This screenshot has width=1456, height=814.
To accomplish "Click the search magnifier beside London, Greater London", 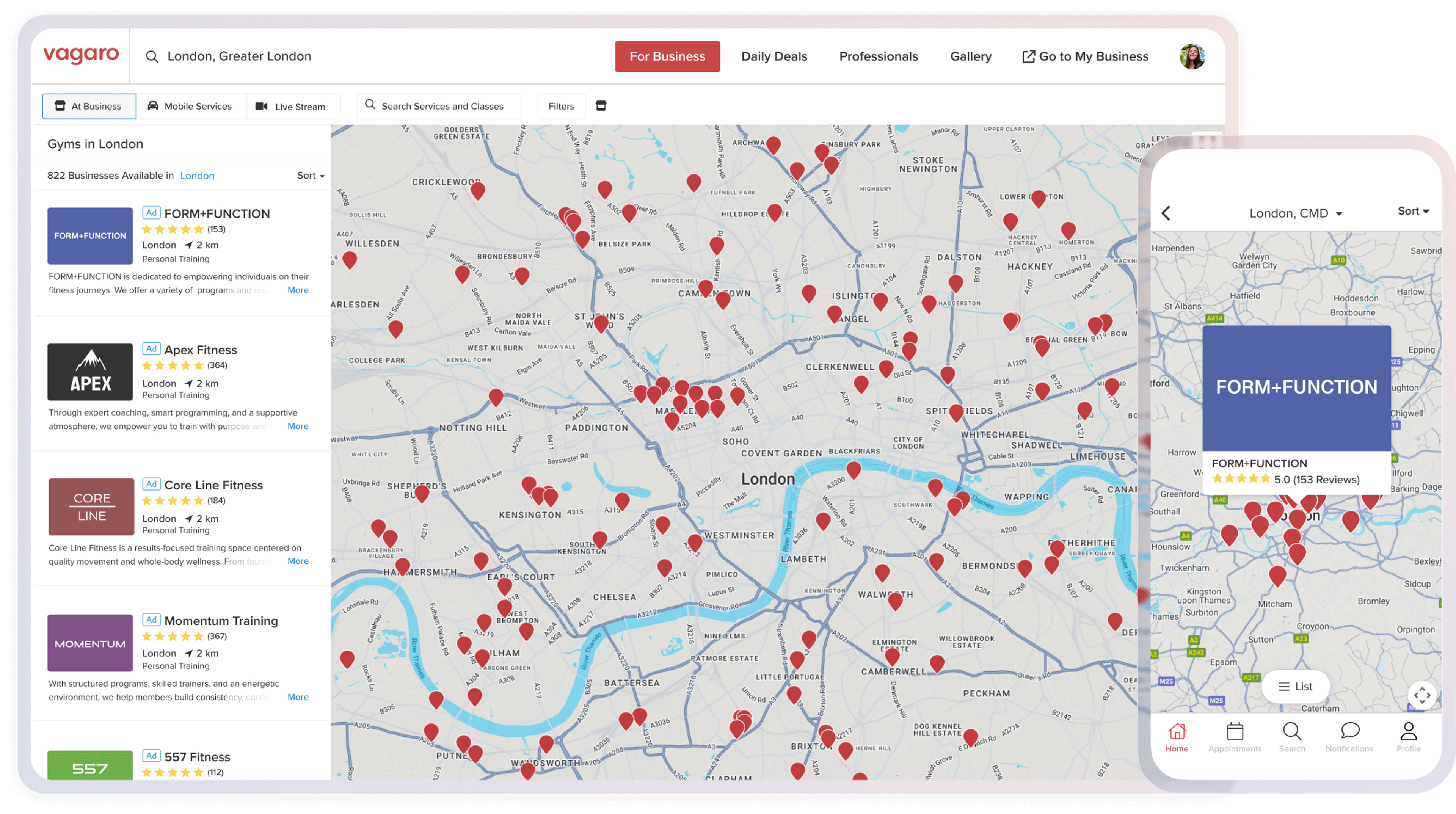I will pos(152,56).
